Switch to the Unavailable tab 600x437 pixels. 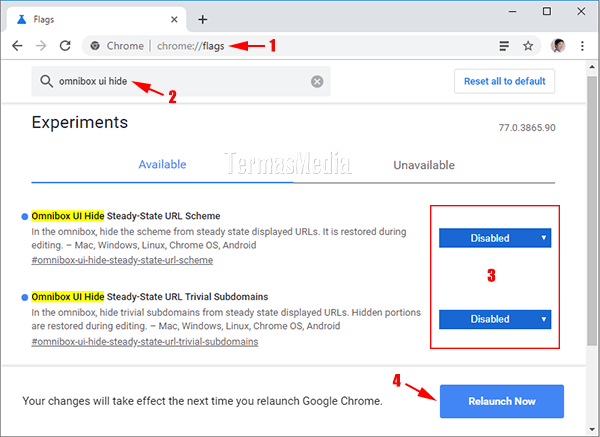pos(424,165)
